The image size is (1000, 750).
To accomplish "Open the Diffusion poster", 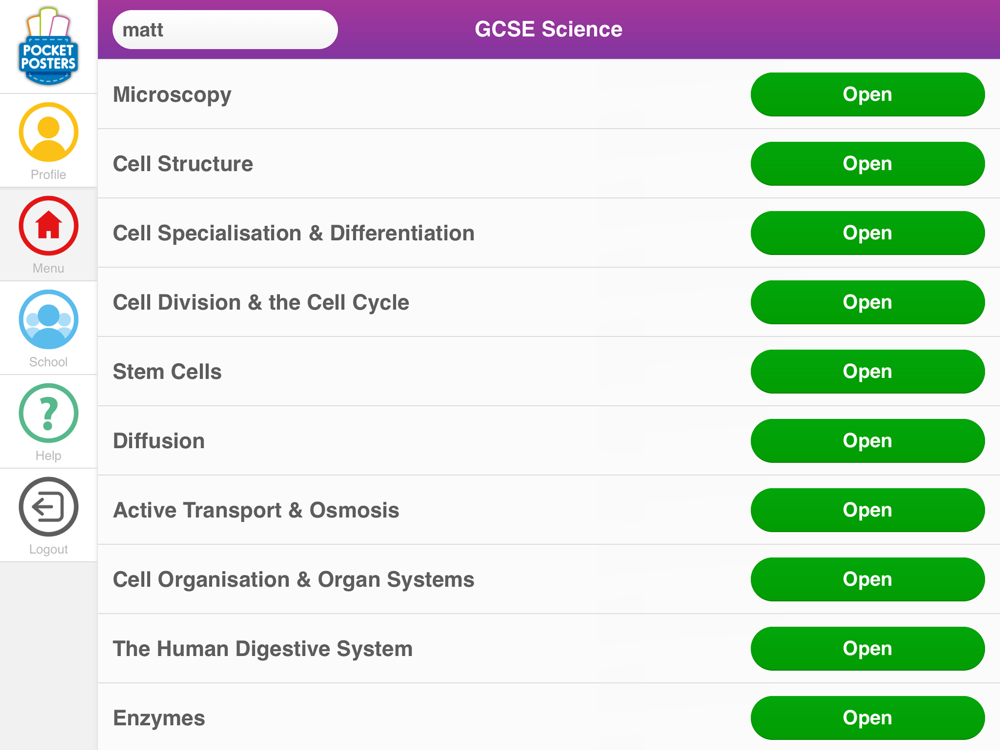I will coord(867,441).
